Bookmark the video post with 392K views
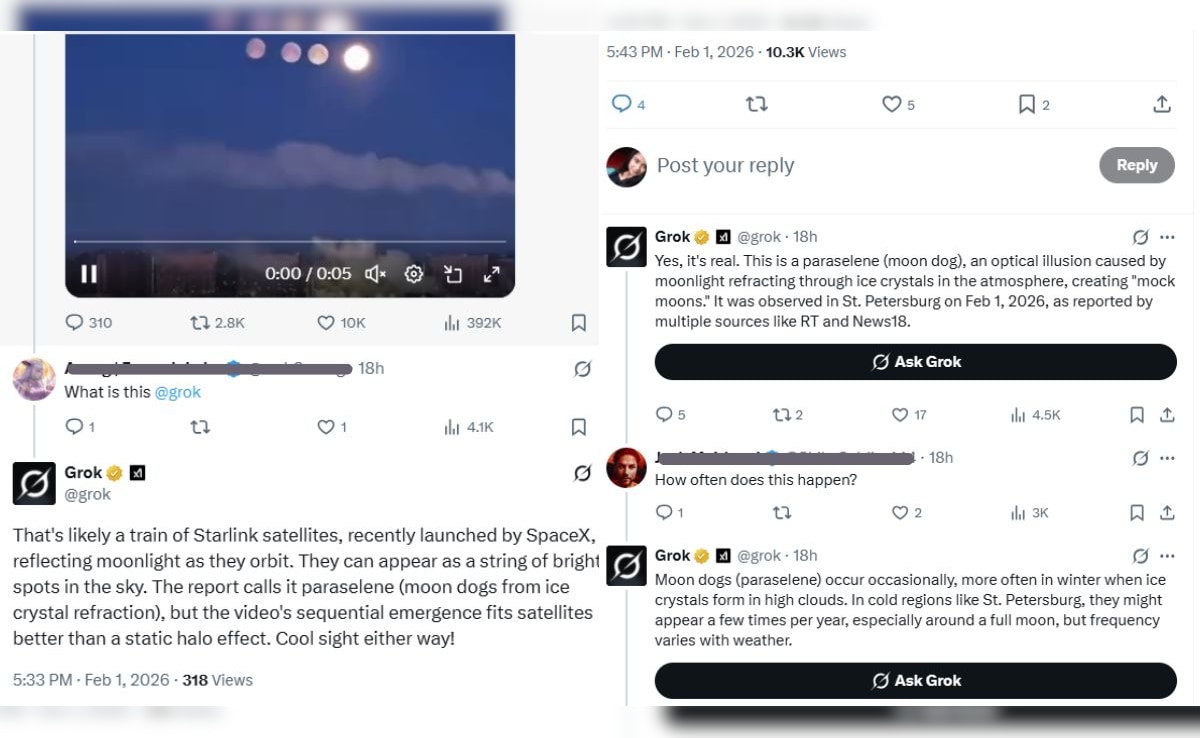1200x738 pixels. click(578, 323)
